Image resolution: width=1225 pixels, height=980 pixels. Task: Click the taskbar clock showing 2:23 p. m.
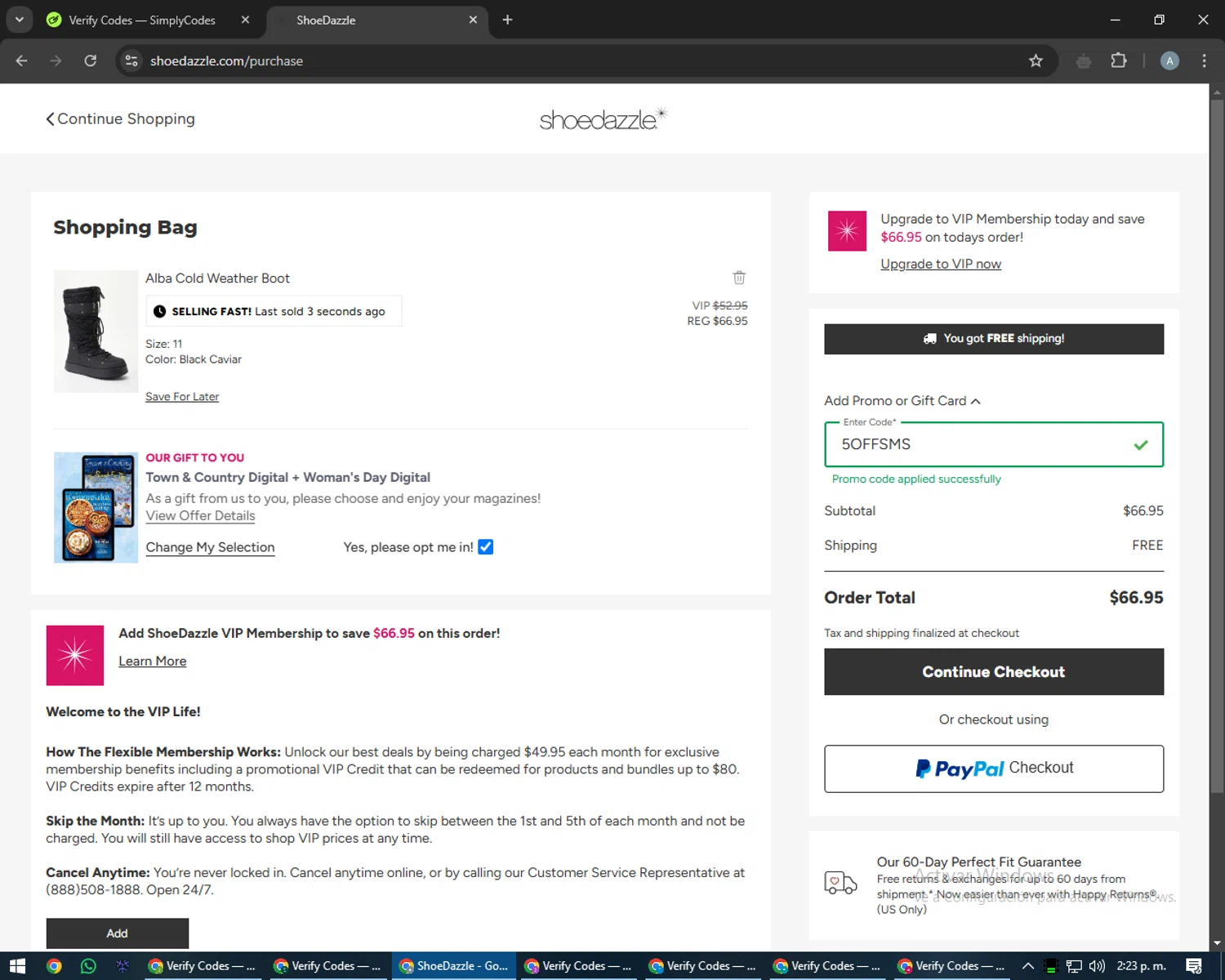pyautogui.click(x=1141, y=966)
